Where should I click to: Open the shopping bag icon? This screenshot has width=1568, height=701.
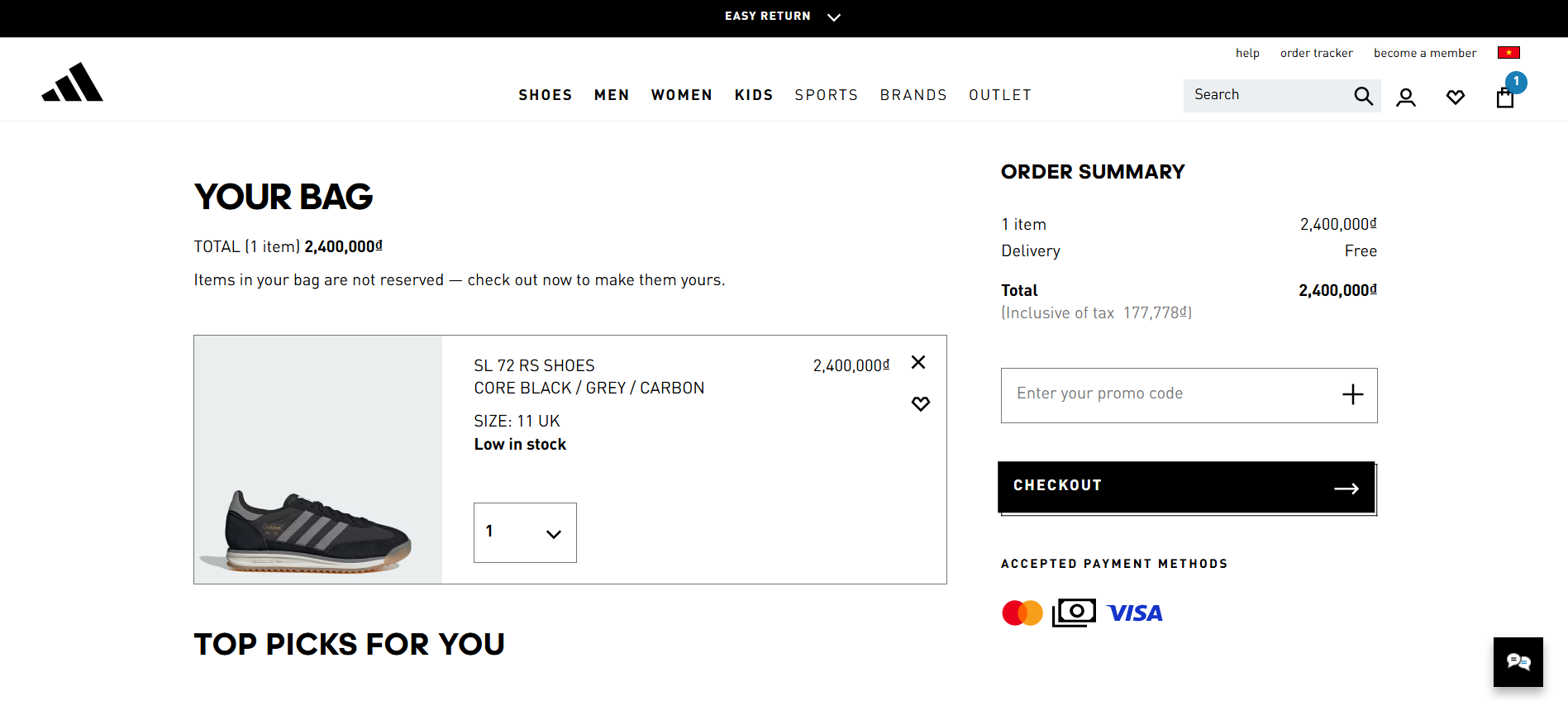click(x=1505, y=98)
